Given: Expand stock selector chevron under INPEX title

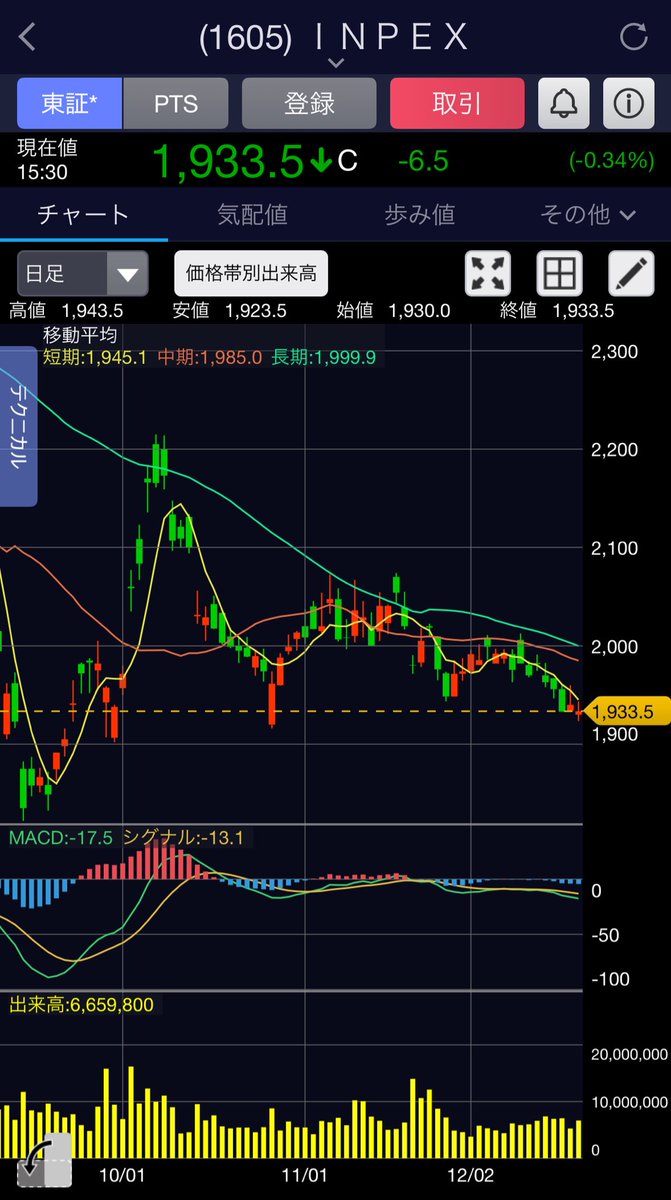Looking at the screenshot, I should 336,63.
